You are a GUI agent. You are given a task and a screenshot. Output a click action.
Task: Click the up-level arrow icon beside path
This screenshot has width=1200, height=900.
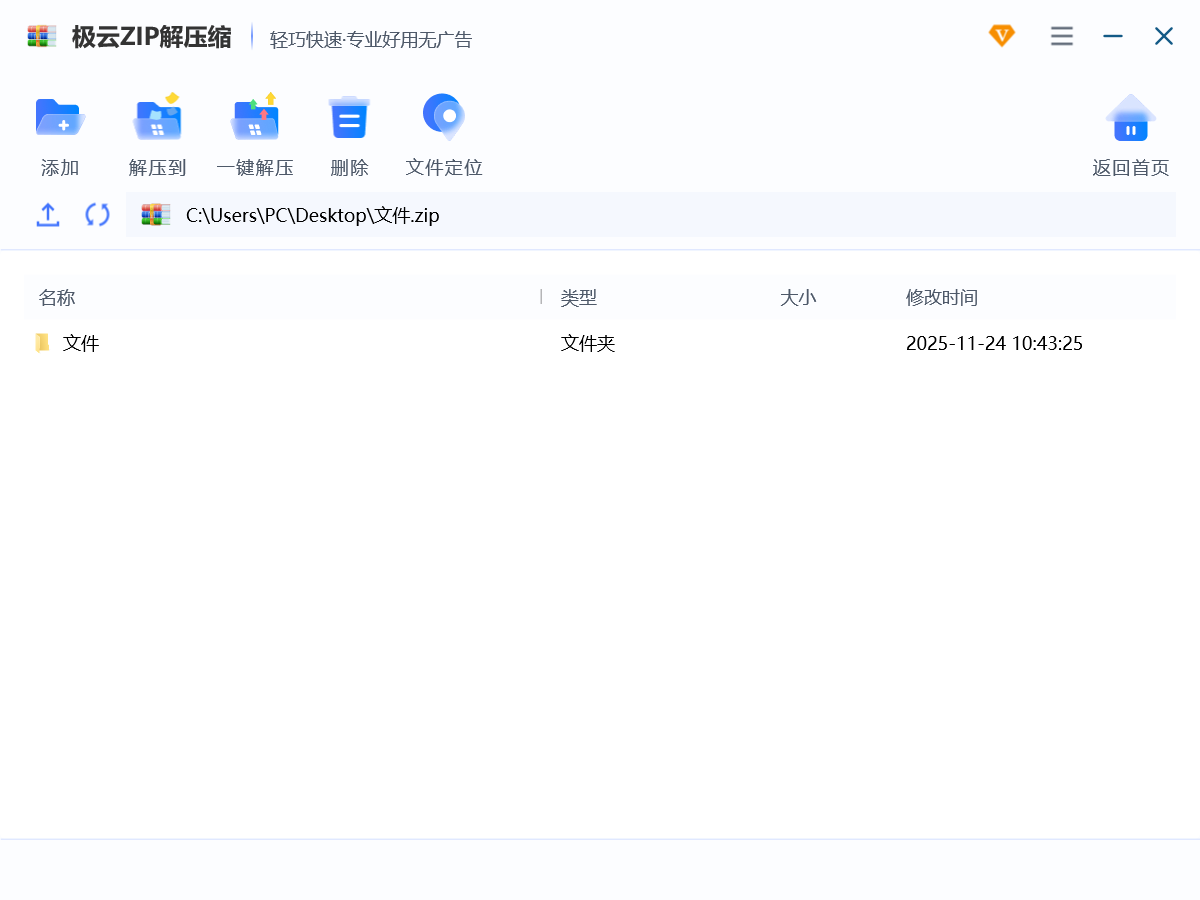click(x=48, y=215)
